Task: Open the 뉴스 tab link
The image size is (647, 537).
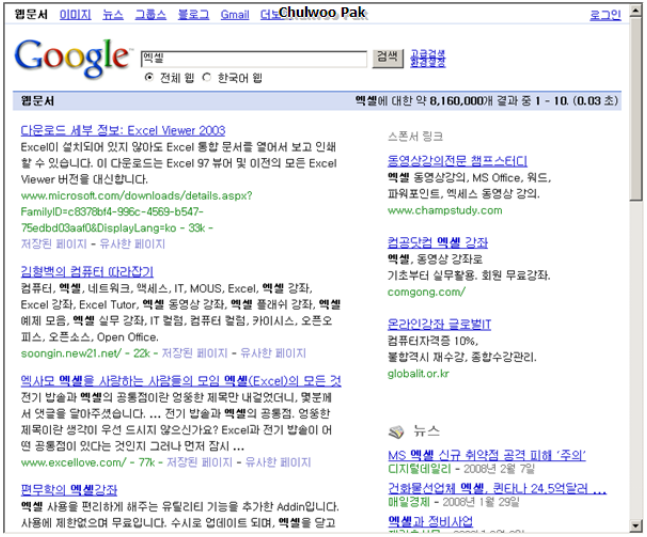Action: click(x=113, y=15)
